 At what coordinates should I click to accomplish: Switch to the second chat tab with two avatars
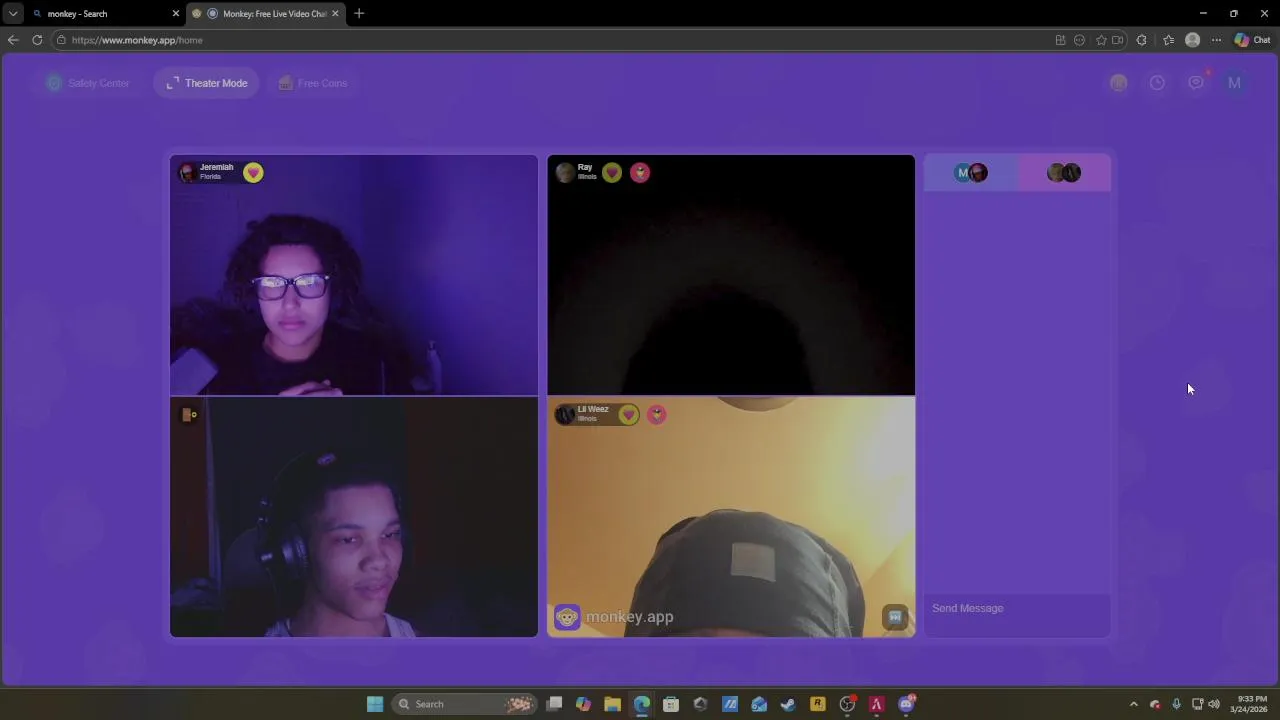coord(1064,173)
